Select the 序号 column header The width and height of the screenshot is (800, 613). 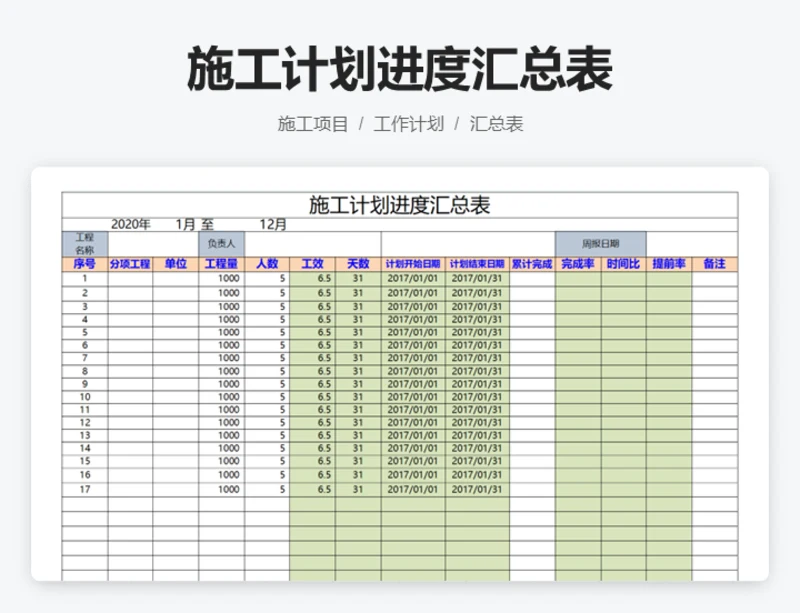[x=85, y=264]
